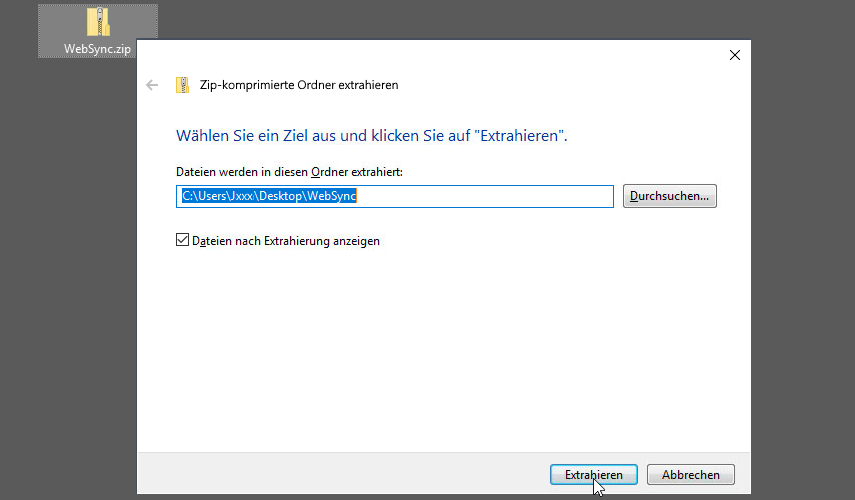Open folder browser via Durchsuchen button
Viewport: 855px width, 500px height.
[x=669, y=196]
